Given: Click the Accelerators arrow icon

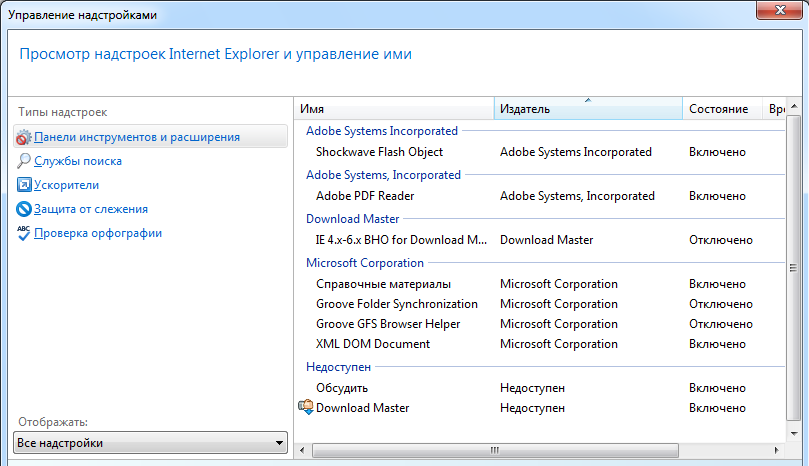Looking at the screenshot, I should coord(24,185).
